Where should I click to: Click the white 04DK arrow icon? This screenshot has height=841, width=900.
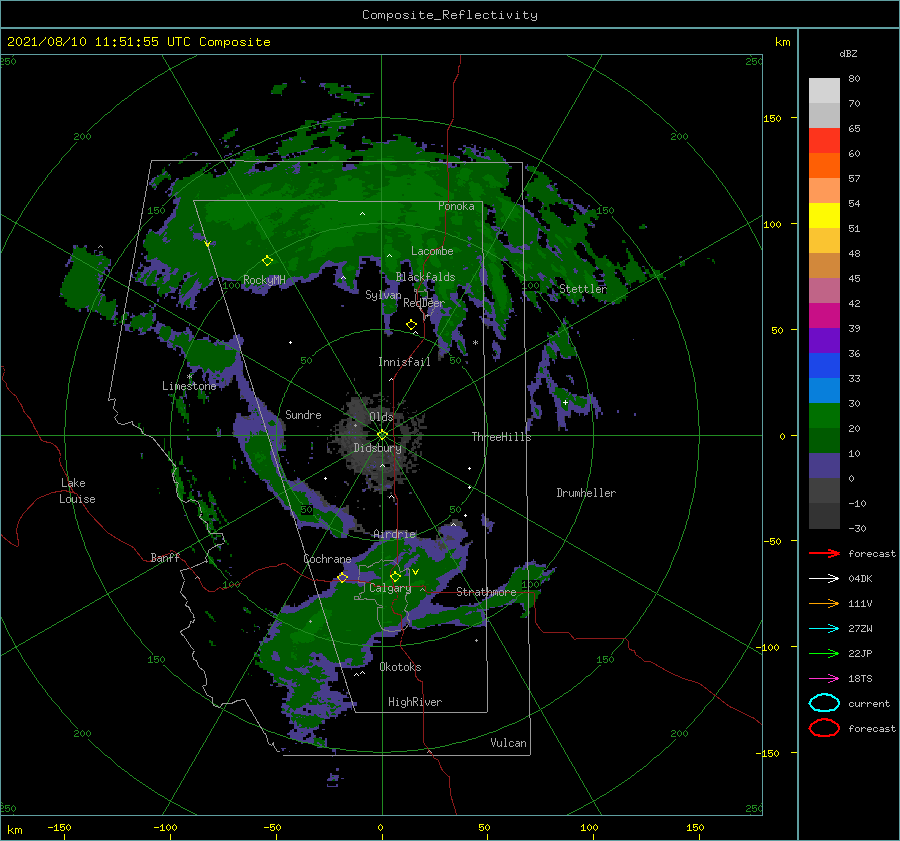click(x=824, y=579)
